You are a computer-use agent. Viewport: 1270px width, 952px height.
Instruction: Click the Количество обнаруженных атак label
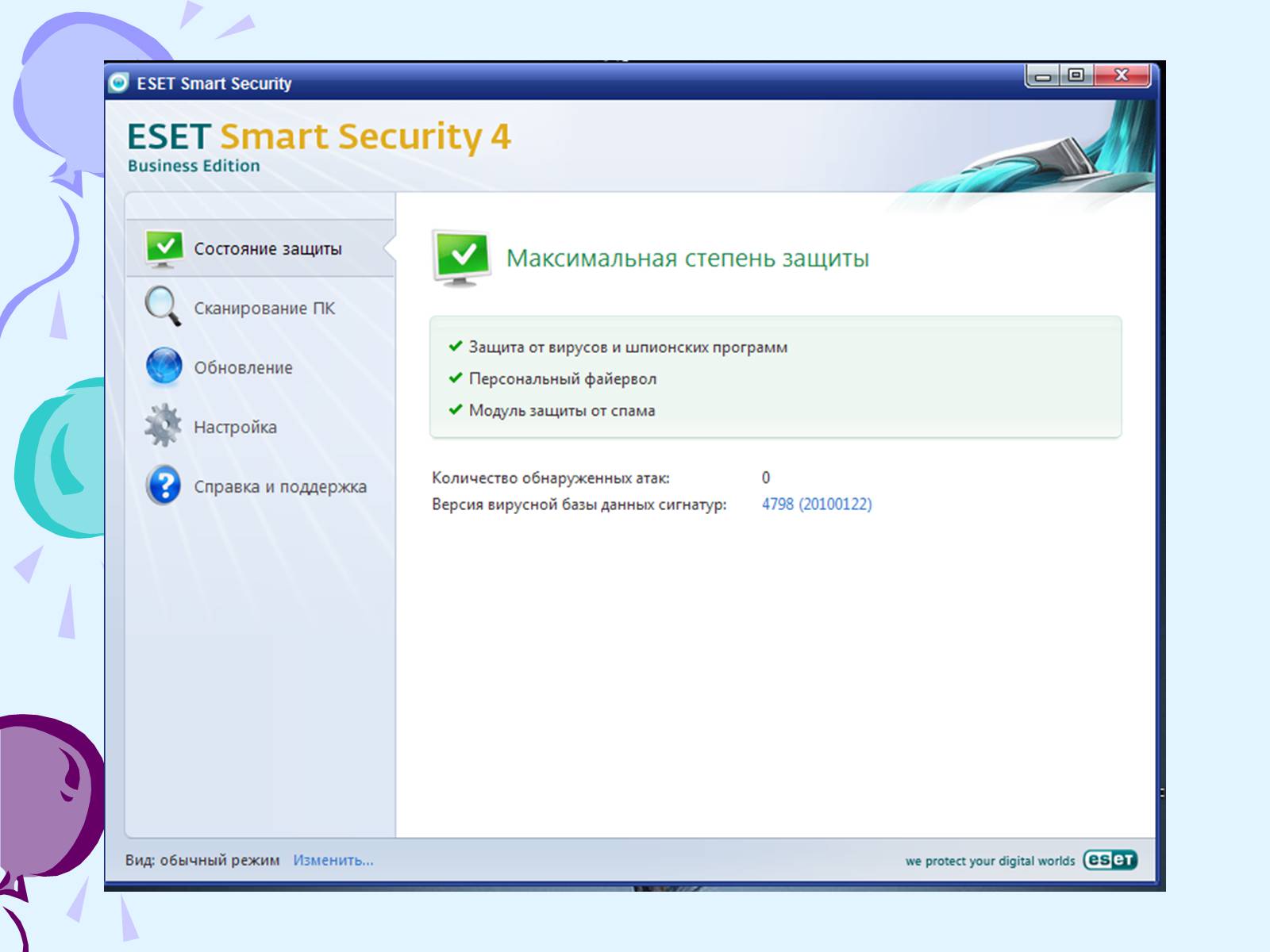tap(551, 478)
